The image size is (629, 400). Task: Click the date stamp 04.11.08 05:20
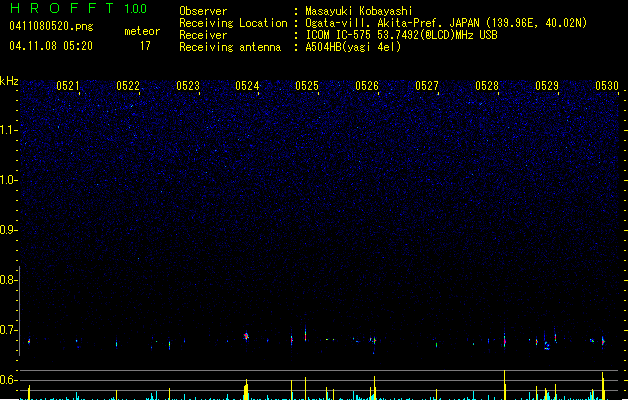coord(51,46)
